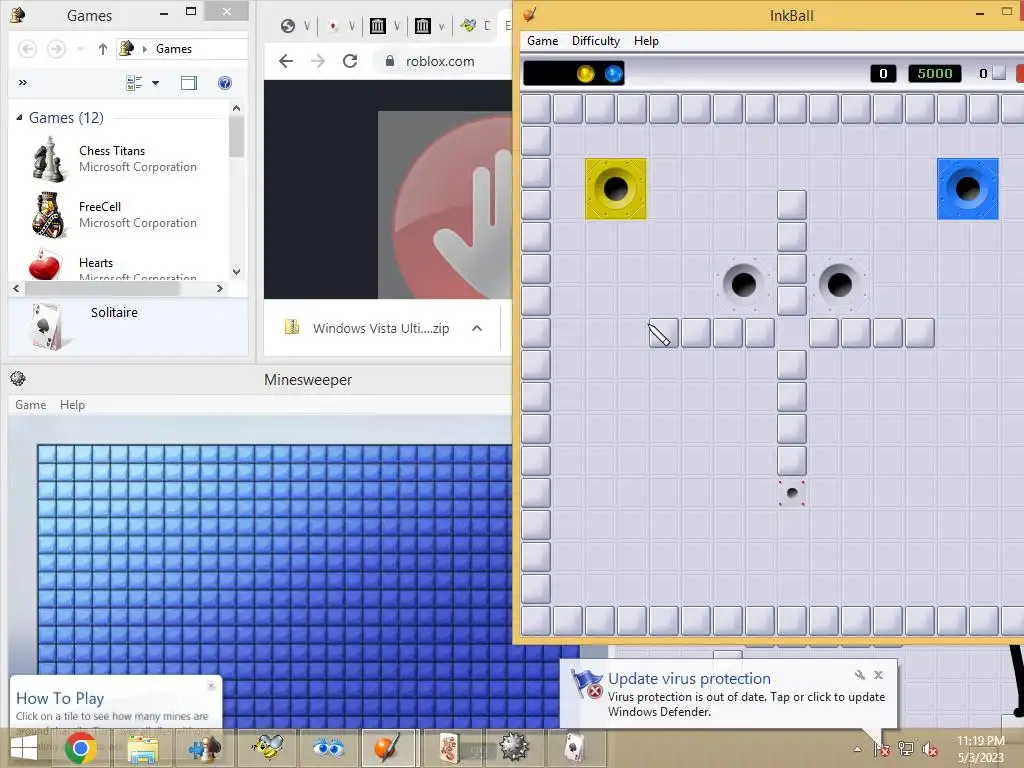Image resolution: width=1024 pixels, height=768 pixels.
Task: Click the yellow hole on InkBall board
Action: click(x=616, y=189)
